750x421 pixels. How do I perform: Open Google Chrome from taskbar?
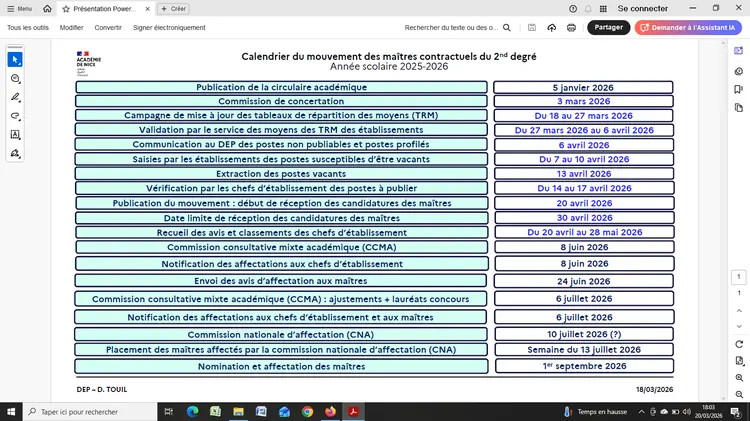pos(307,411)
